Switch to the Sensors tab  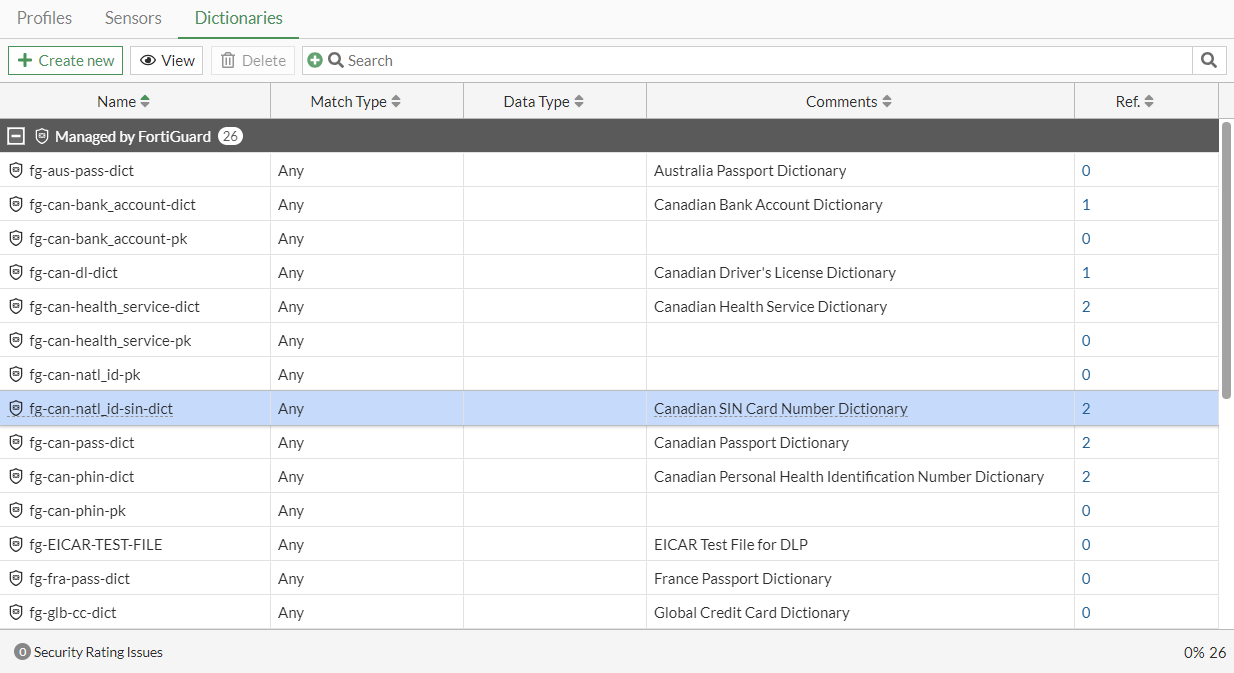point(132,17)
